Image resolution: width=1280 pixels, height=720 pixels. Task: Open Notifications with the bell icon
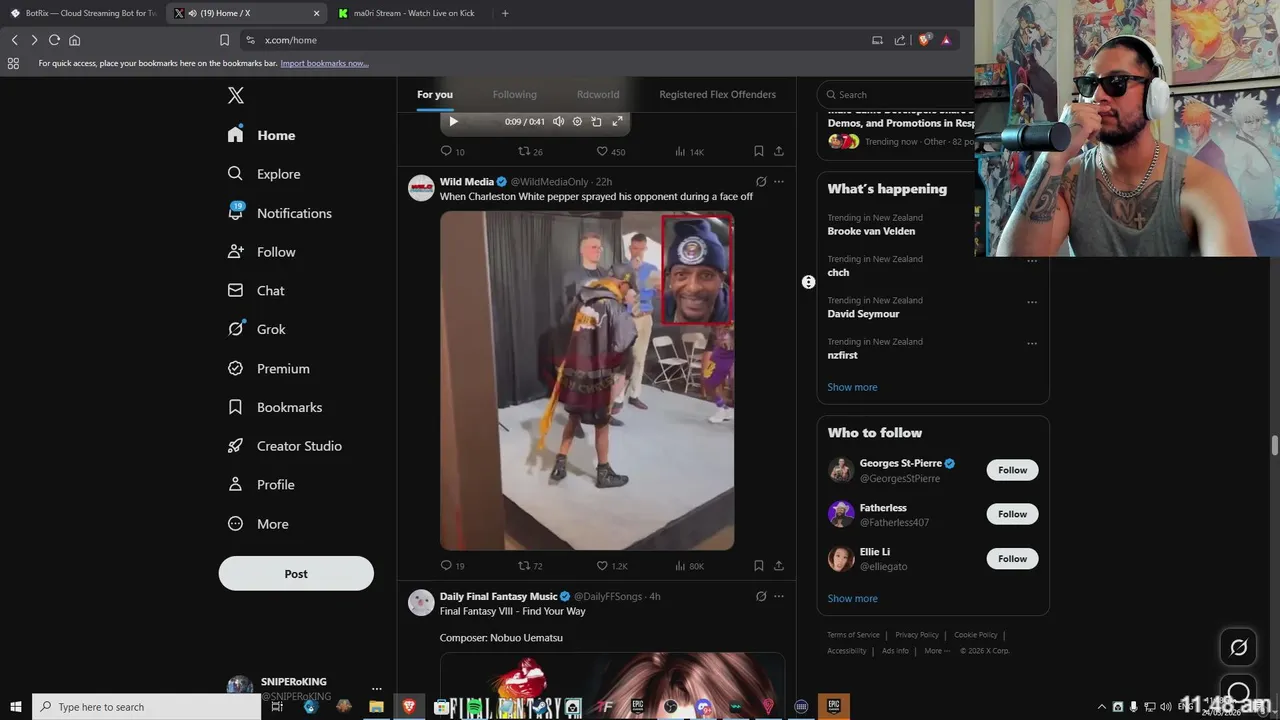279,213
